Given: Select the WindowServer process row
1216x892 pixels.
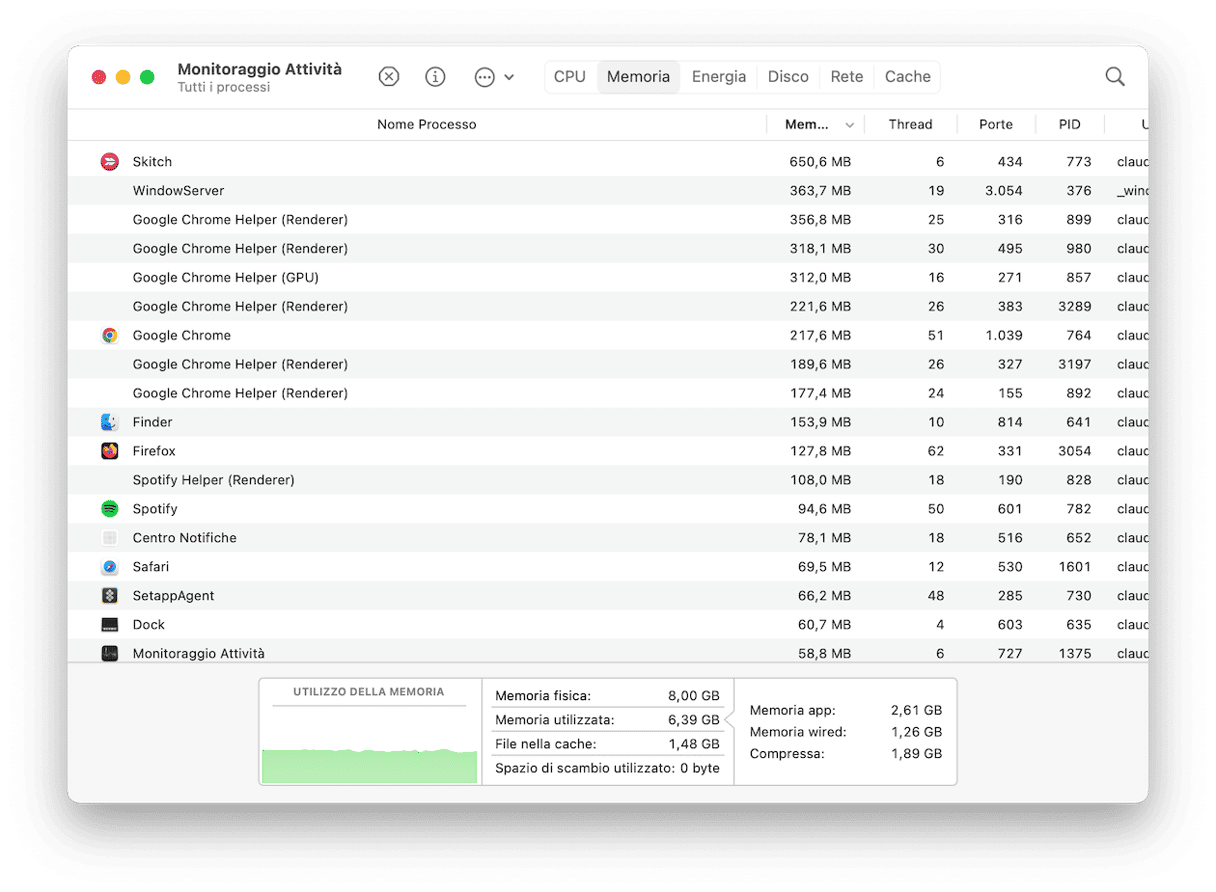Looking at the screenshot, I should (x=608, y=191).
